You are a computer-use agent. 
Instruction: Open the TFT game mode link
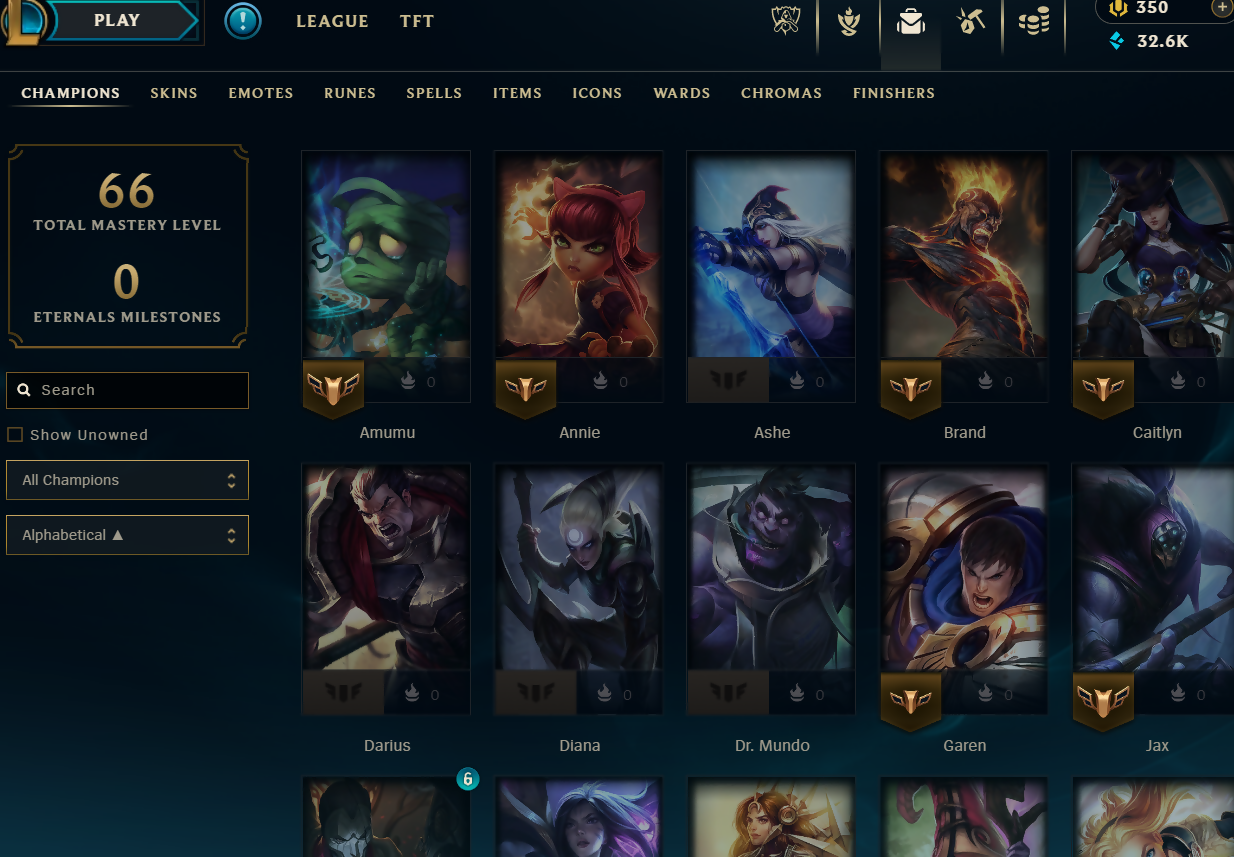tap(417, 21)
